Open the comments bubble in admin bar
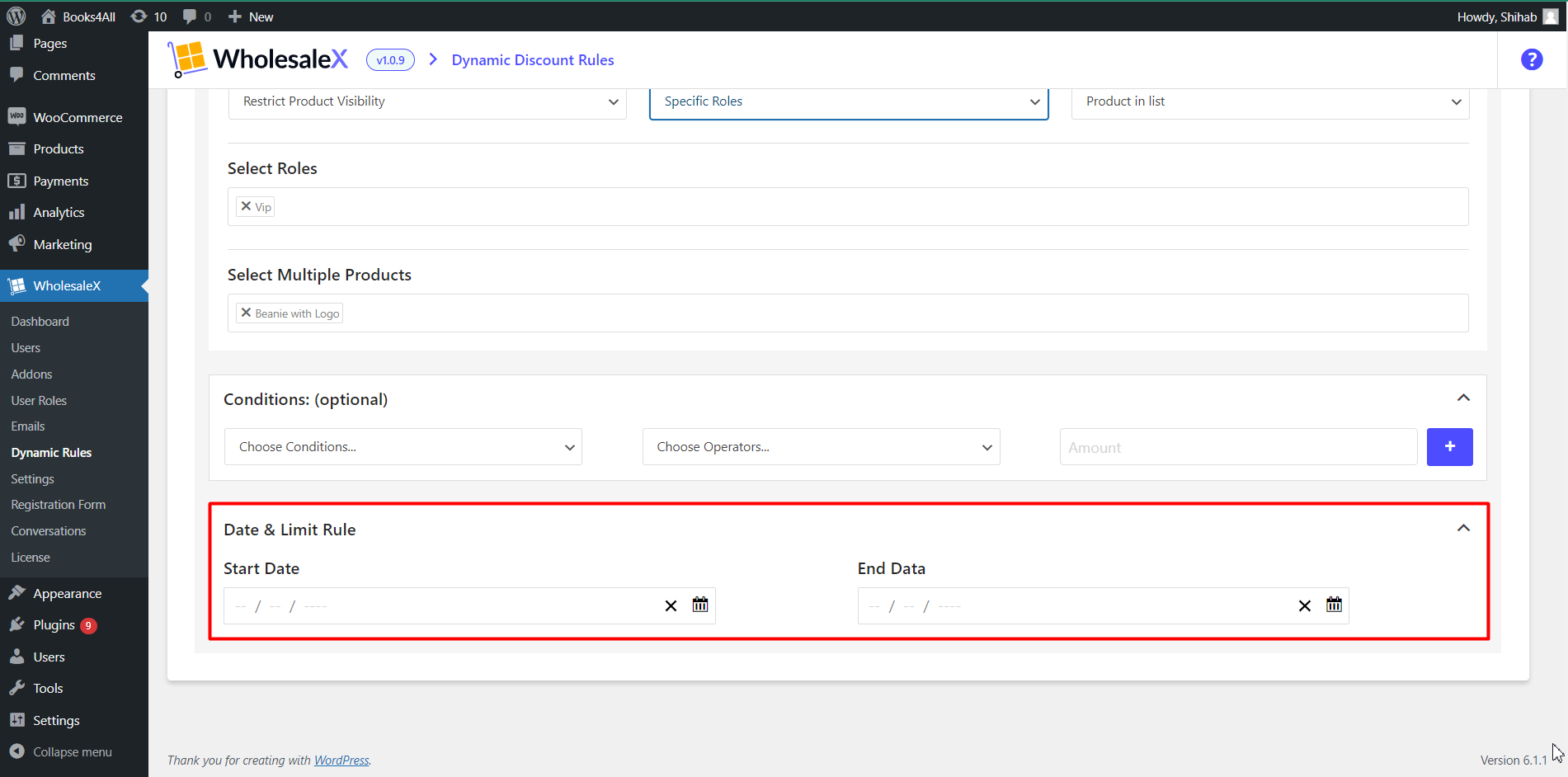Image resolution: width=1568 pixels, height=777 pixels. pyautogui.click(x=190, y=16)
